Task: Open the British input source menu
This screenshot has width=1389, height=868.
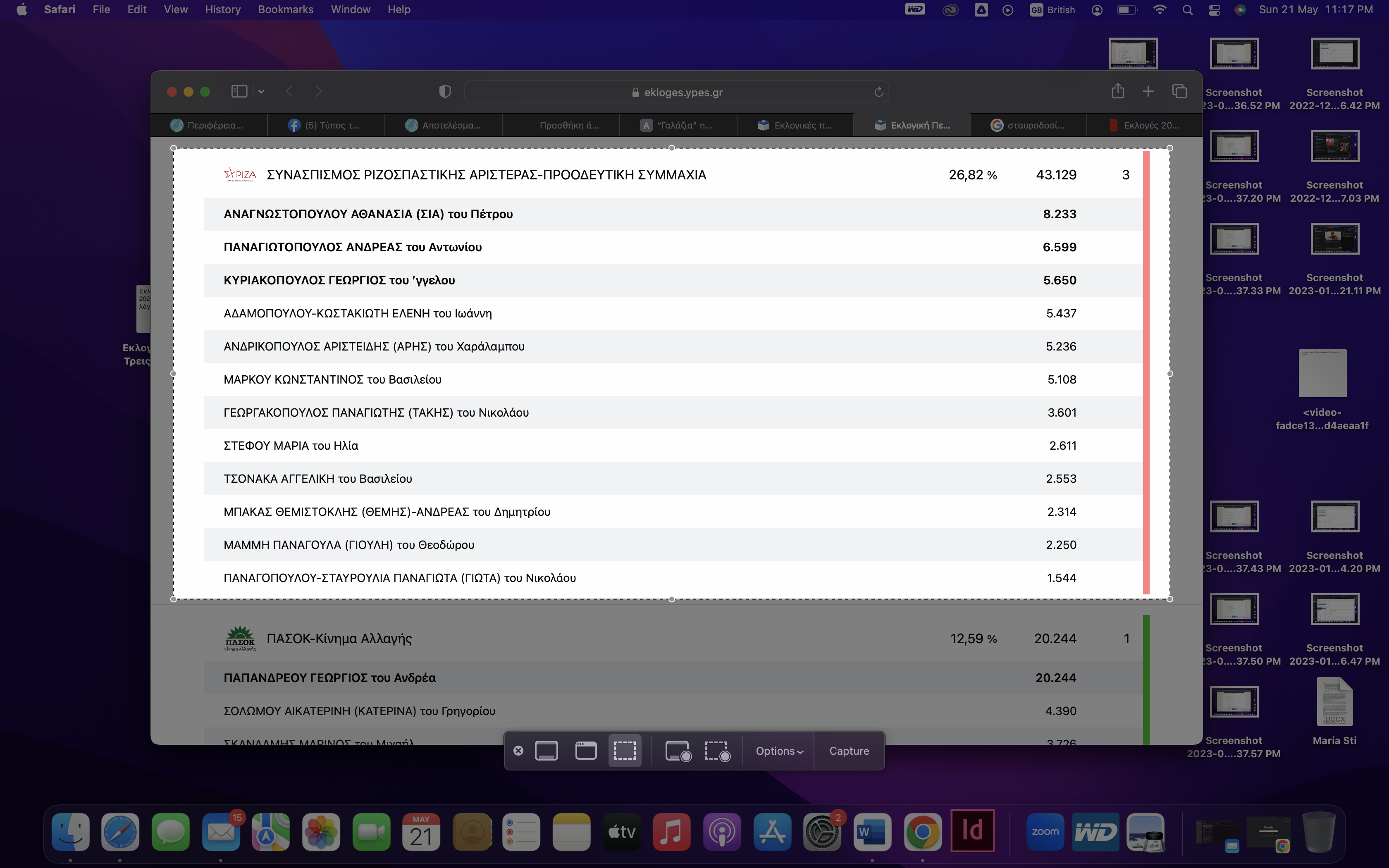Action: (x=1052, y=10)
